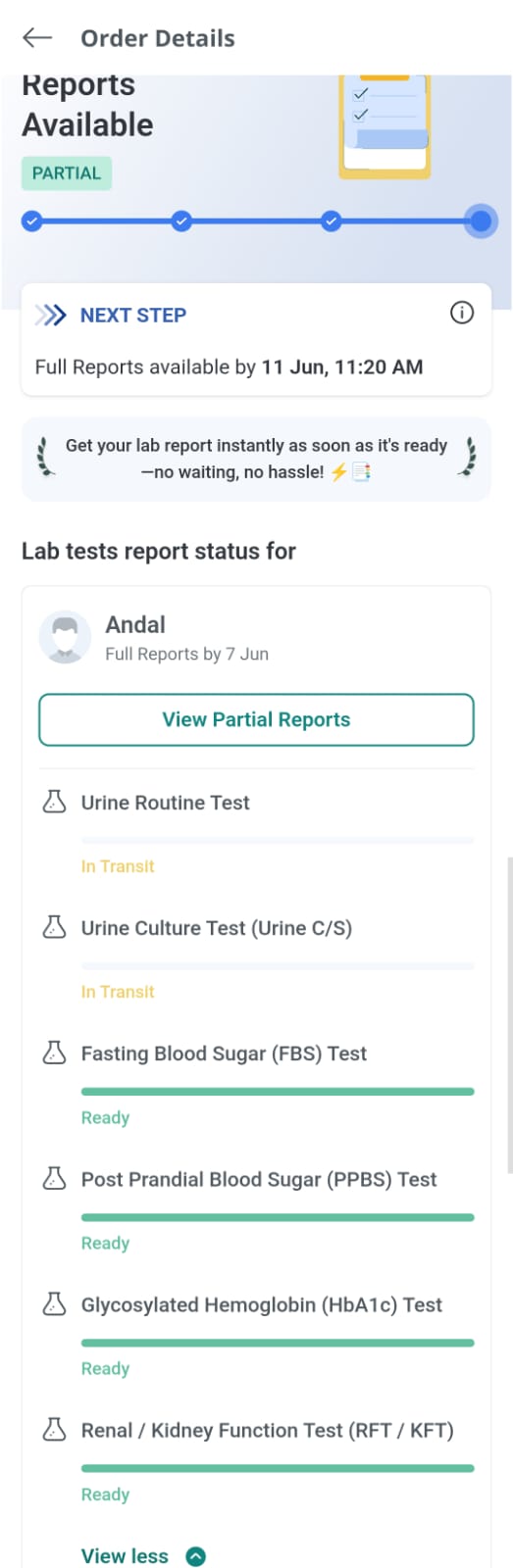Tap the flask icon beside Fasting Blood Sugar Test
Image resolution: width=513 pixels, height=1568 pixels.
point(55,1053)
